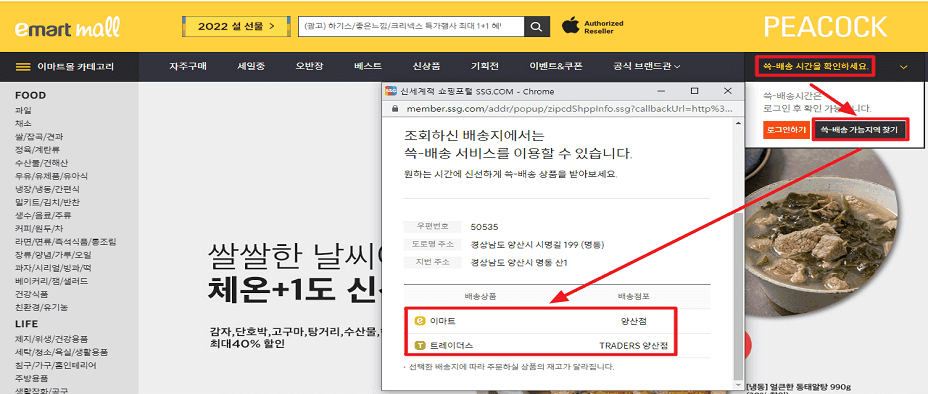Click TRADERS 양산점 store name
Viewport: 928px width, 394px height.
(x=633, y=345)
